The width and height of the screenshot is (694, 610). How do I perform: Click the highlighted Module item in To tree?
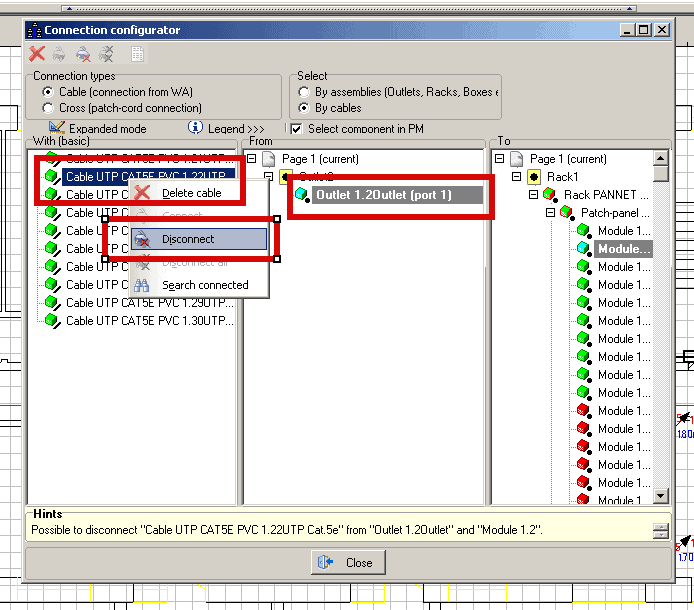(x=624, y=249)
